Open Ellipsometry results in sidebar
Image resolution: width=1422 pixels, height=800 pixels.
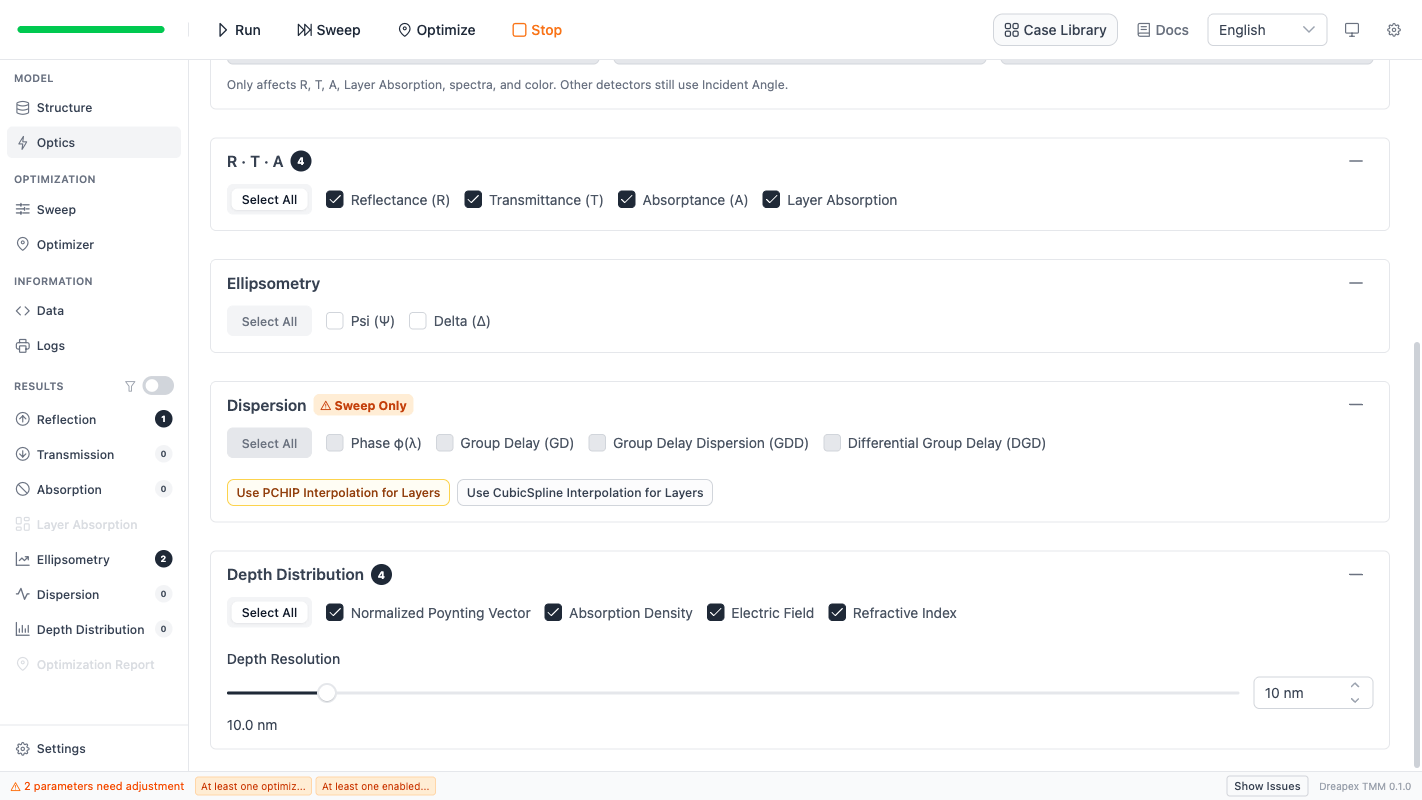coord(73,560)
